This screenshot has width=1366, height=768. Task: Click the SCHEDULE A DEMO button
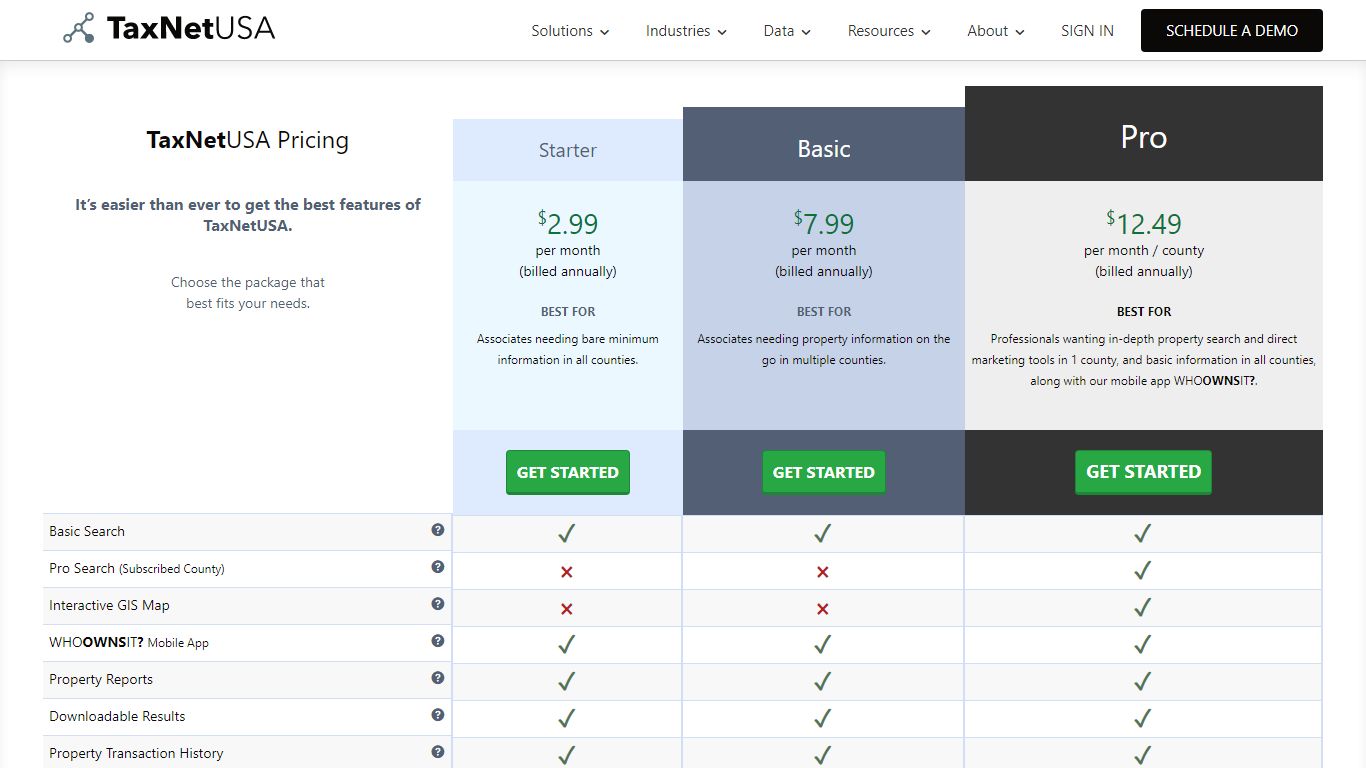(x=1232, y=31)
